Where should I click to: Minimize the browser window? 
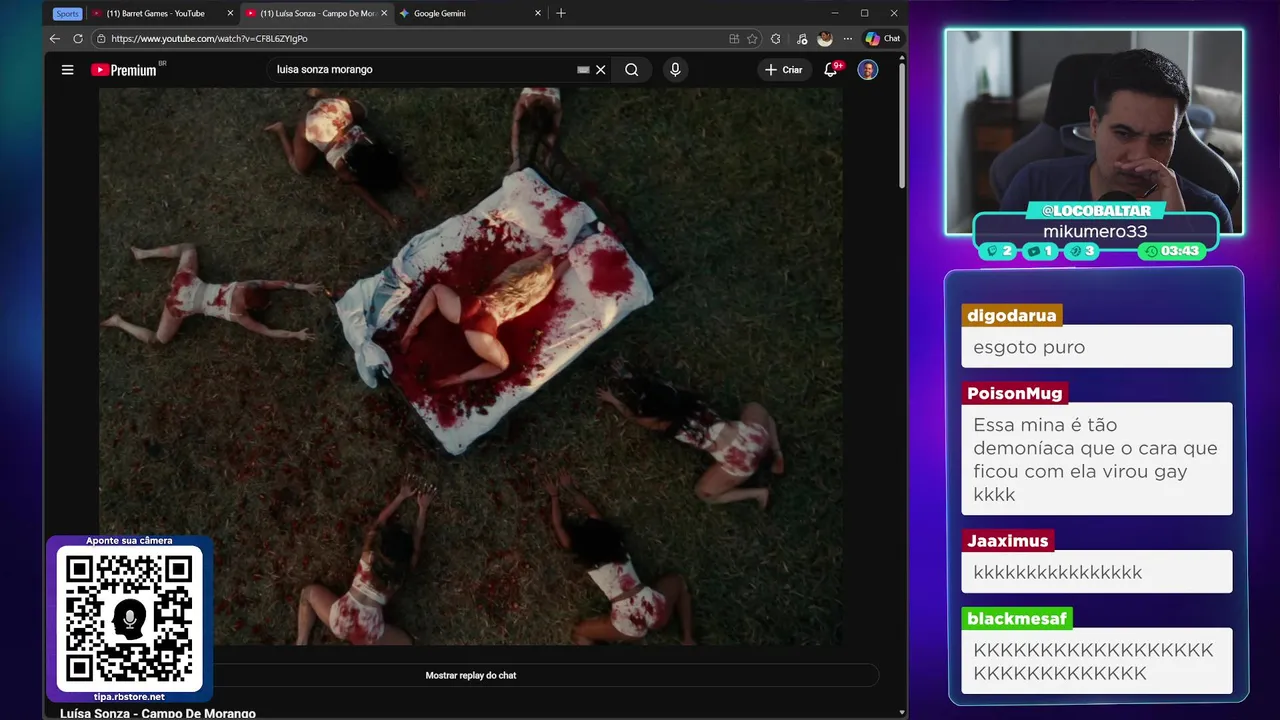point(835,13)
